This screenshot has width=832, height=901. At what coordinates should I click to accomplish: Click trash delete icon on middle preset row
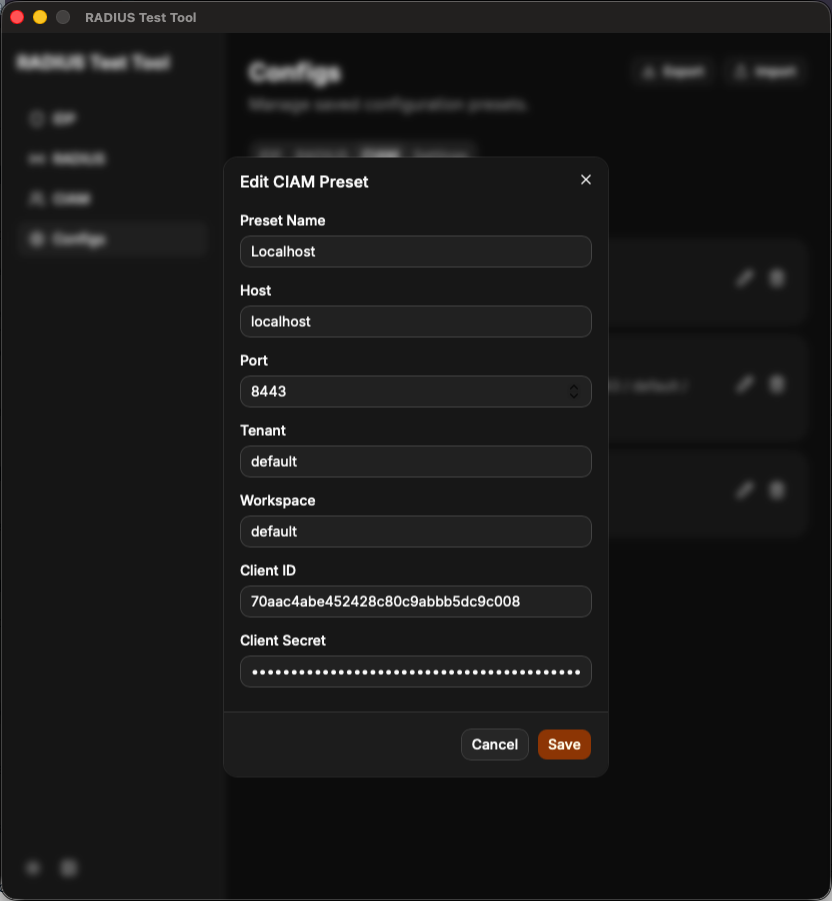tap(777, 384)
